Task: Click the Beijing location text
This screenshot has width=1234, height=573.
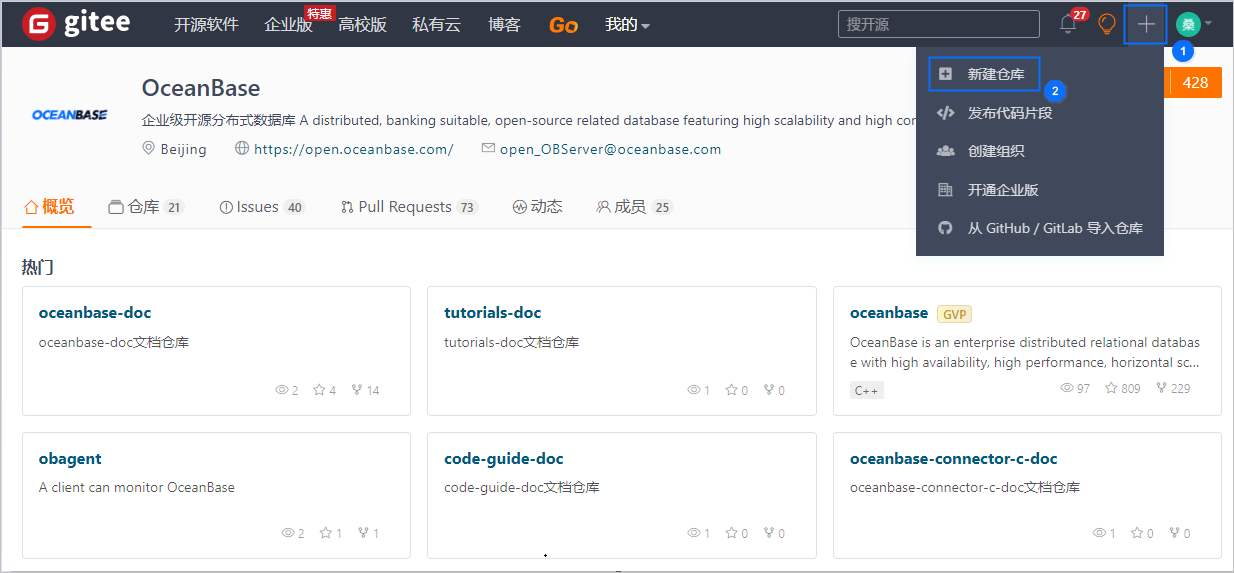Action: click(x=183, y=149)
